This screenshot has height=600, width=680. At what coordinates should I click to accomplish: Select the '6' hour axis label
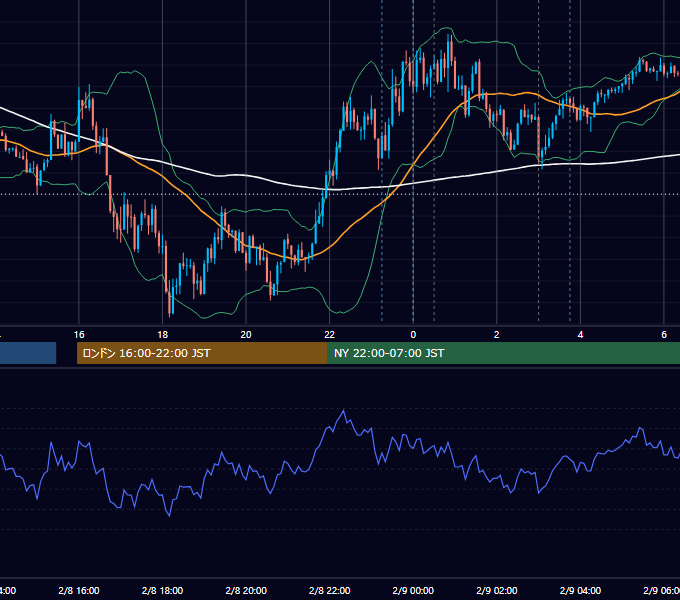(x=664, y=335)
